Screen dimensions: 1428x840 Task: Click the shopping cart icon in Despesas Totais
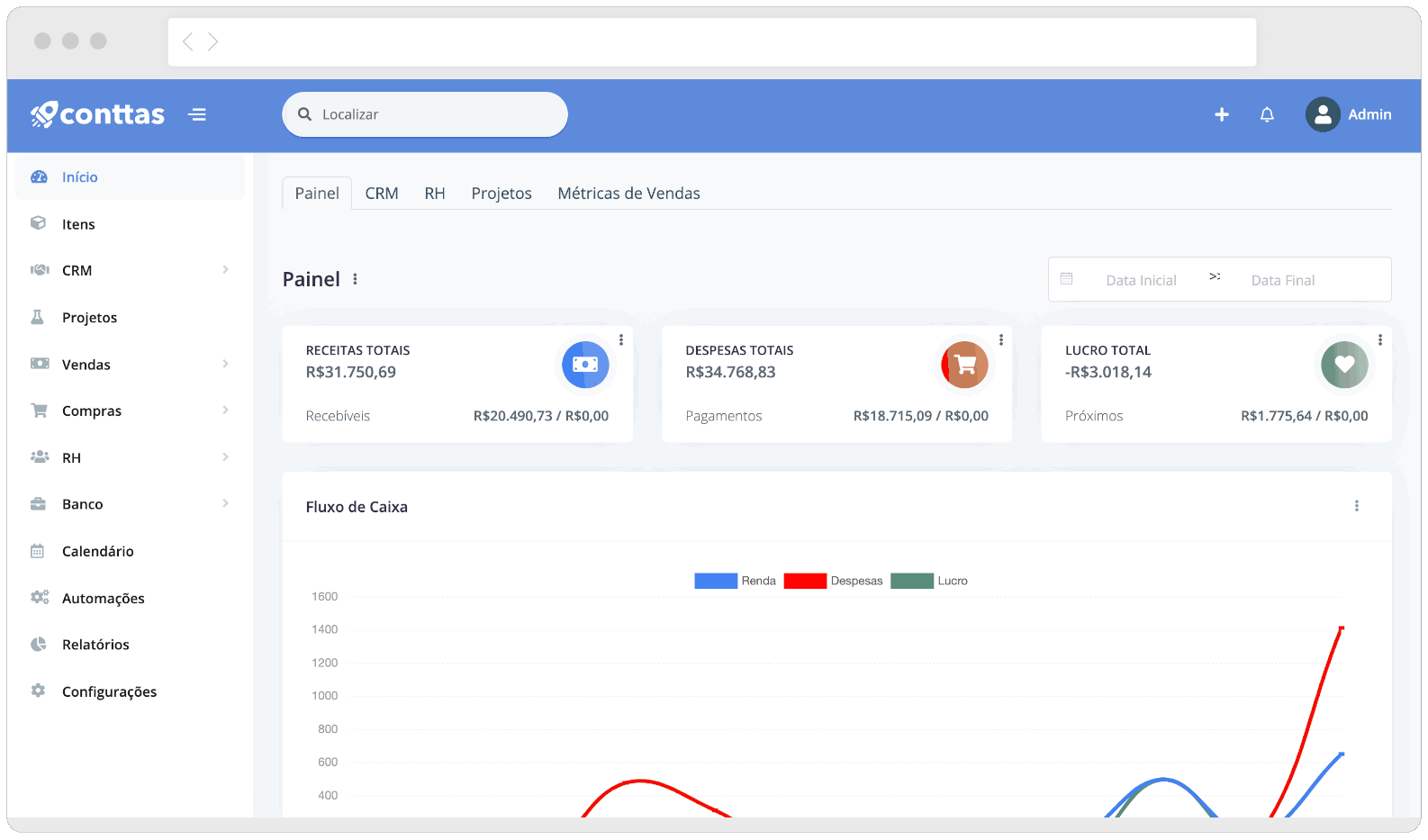(964, 365)
